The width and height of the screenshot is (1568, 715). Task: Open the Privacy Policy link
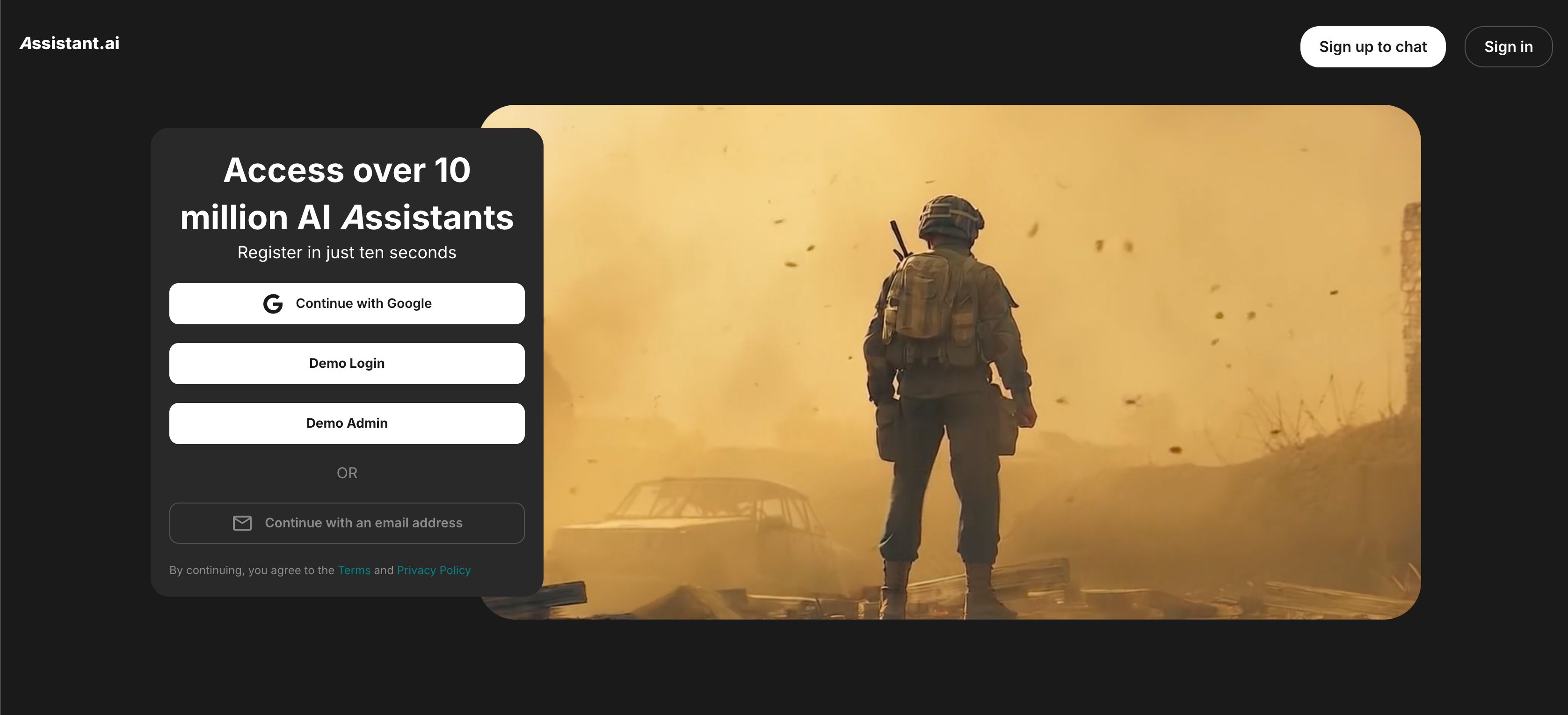(434, 570)
